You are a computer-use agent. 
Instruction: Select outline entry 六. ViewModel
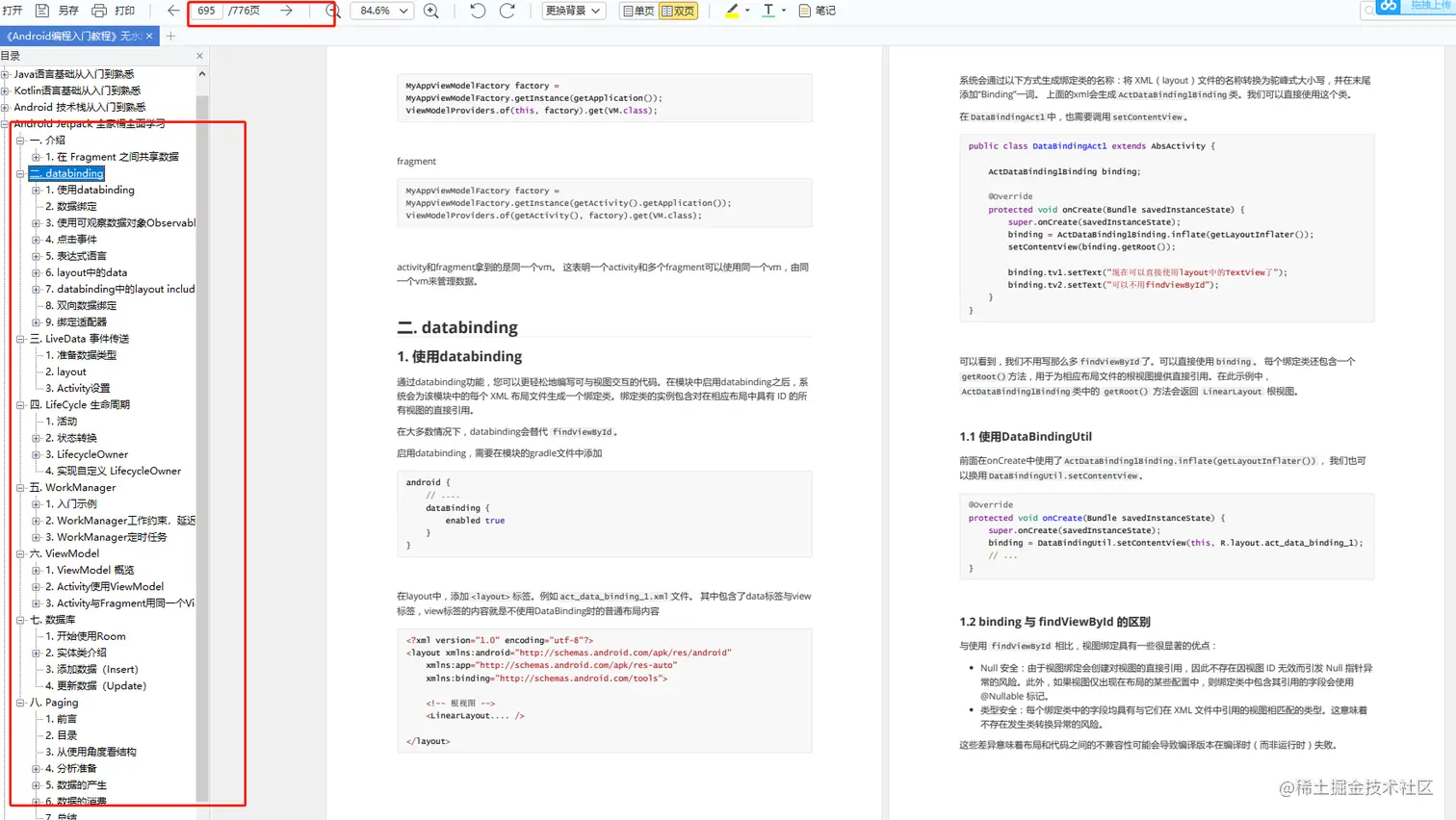click(65, 553)
